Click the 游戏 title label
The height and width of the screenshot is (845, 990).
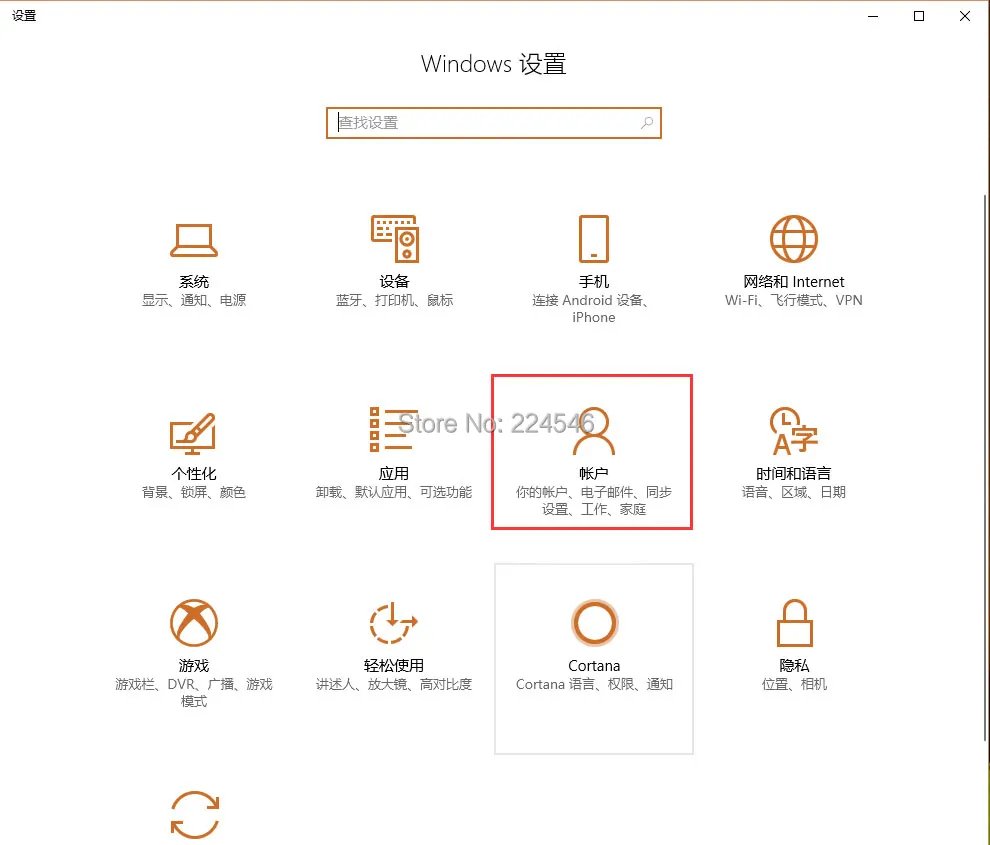(194, 666)
